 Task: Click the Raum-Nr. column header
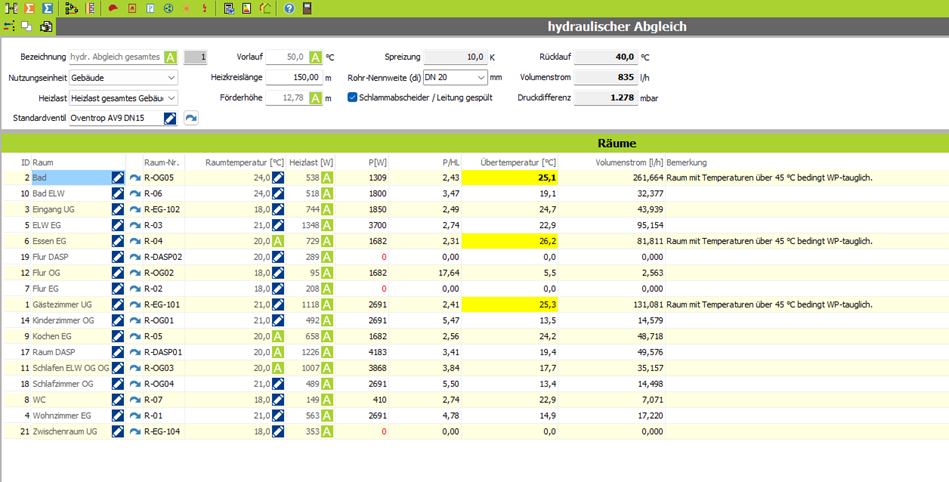[161, 162]
